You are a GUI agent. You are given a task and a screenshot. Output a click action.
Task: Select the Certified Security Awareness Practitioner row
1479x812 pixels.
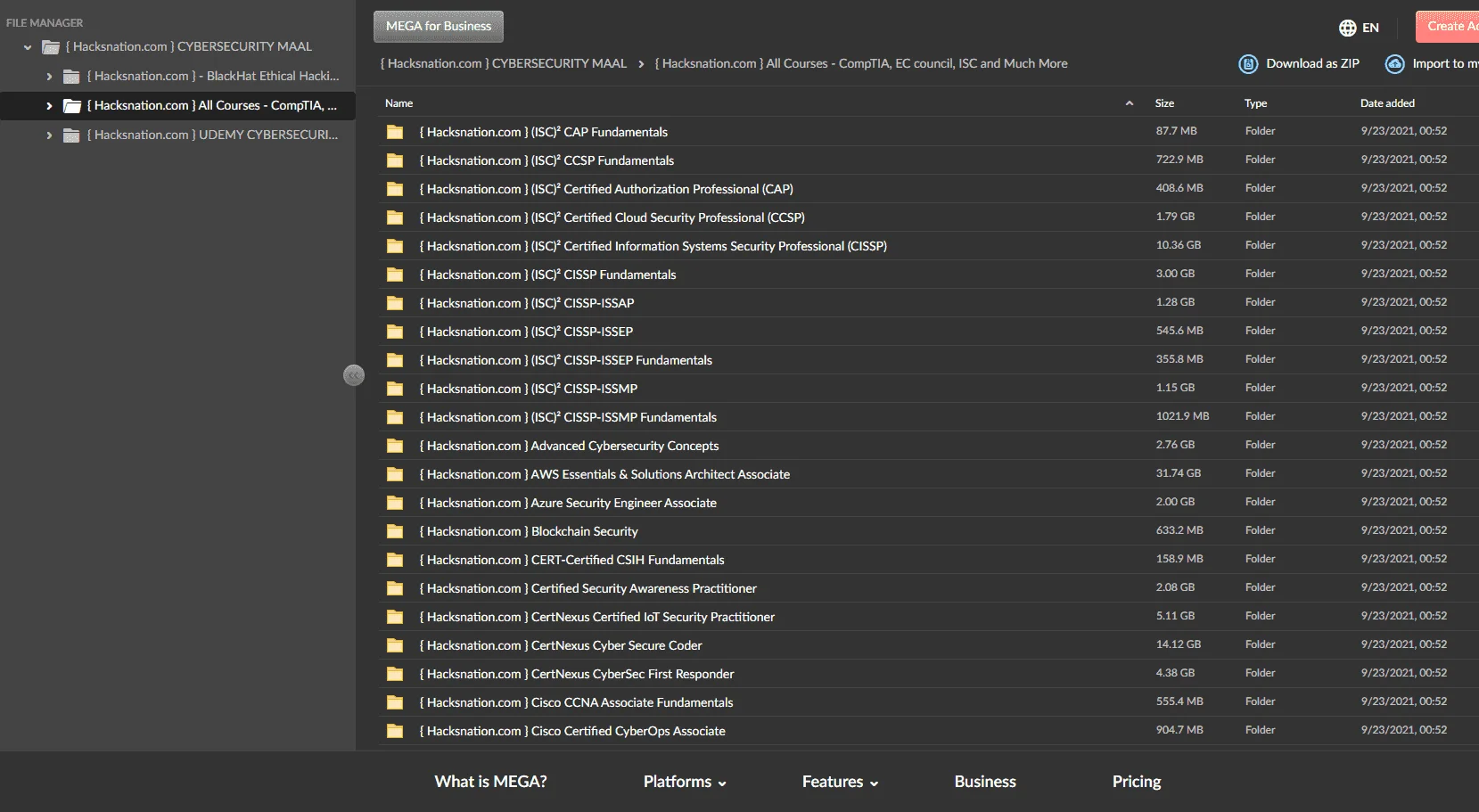(x=926, y=588)
